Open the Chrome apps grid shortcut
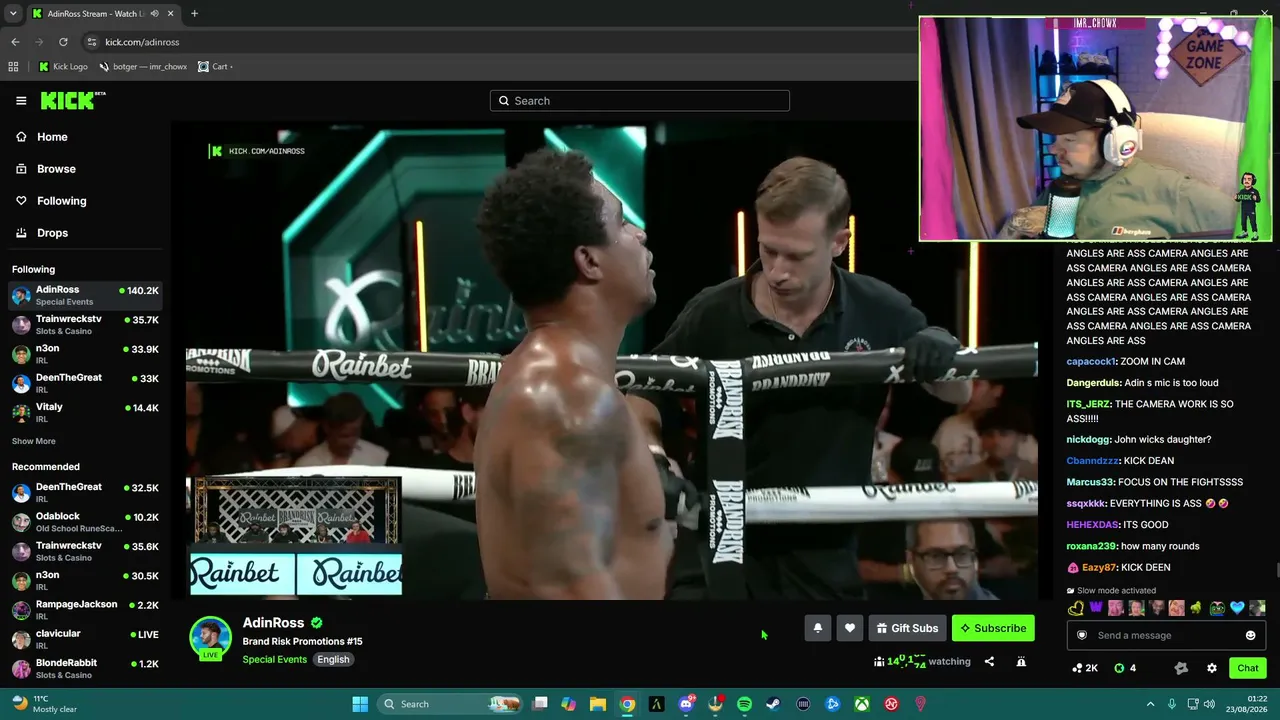This screenshot has width=1280, height=720. click(13, 67)
